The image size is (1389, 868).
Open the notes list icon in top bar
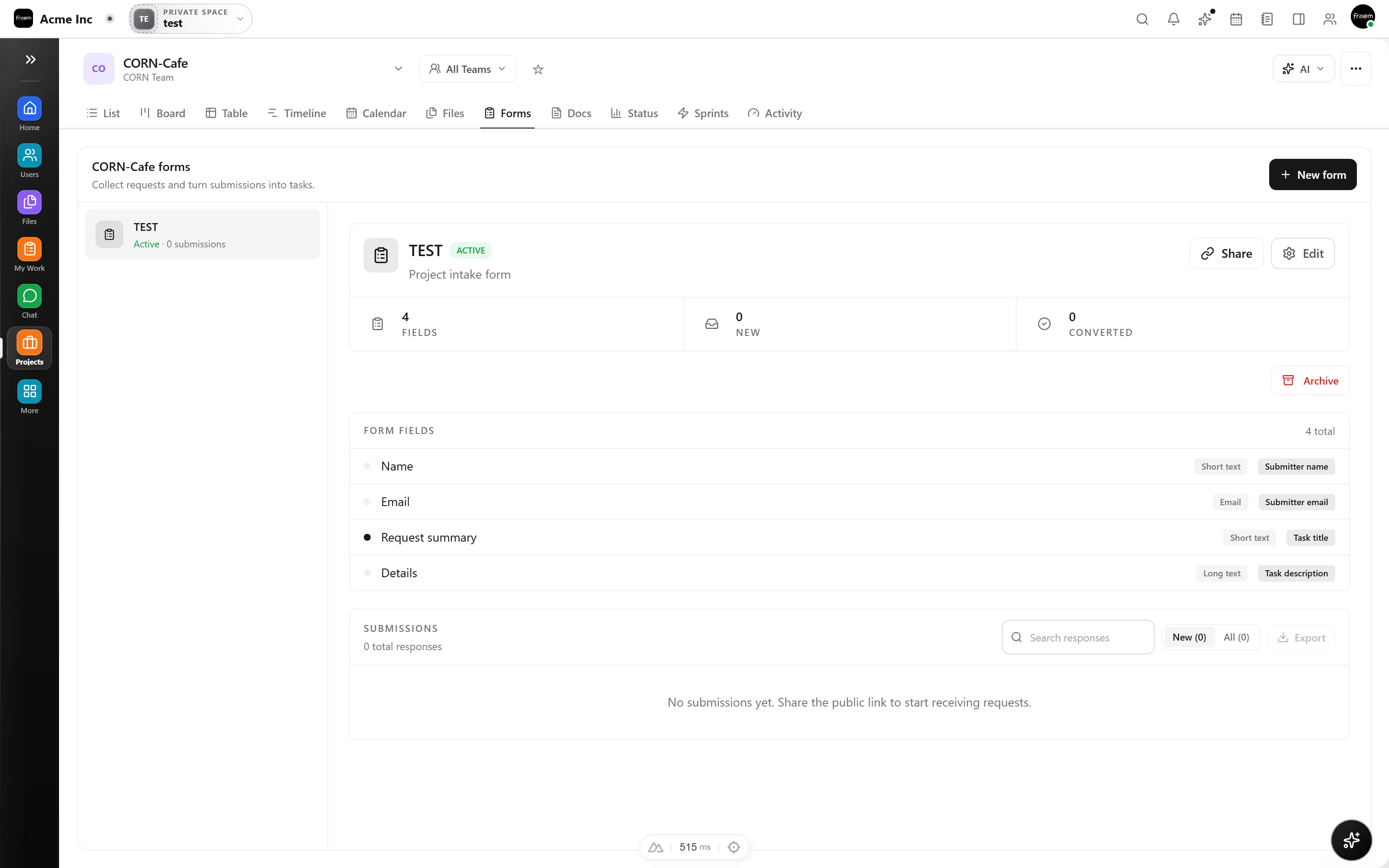[1267, 19]
